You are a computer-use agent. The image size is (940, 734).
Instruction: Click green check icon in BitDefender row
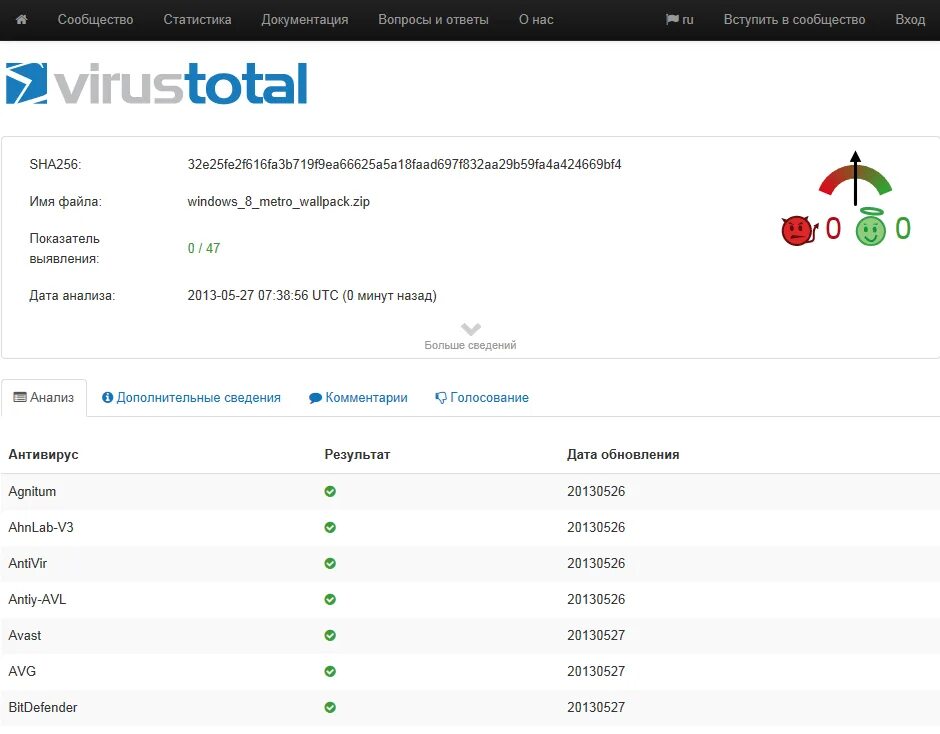(x=330, y=708)
